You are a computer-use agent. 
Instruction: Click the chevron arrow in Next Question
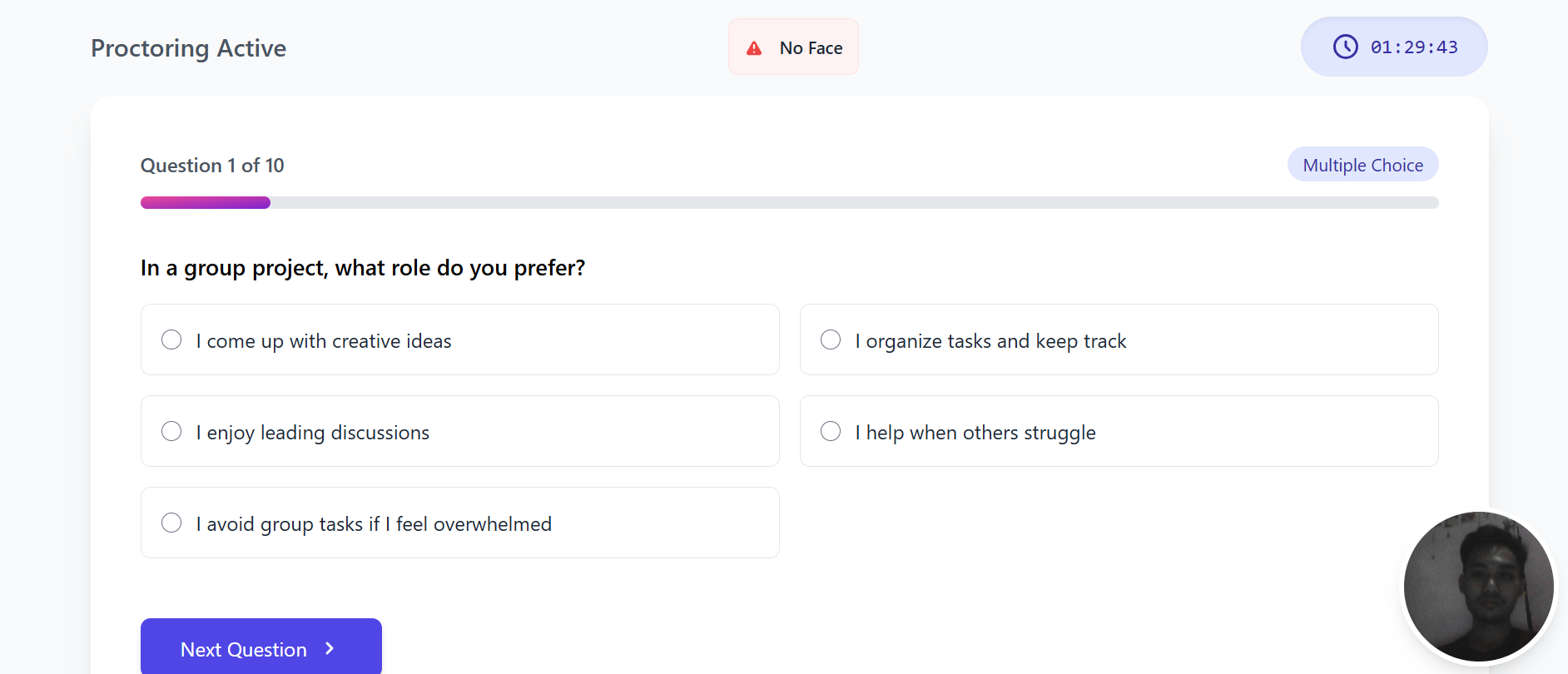point(330,649)
